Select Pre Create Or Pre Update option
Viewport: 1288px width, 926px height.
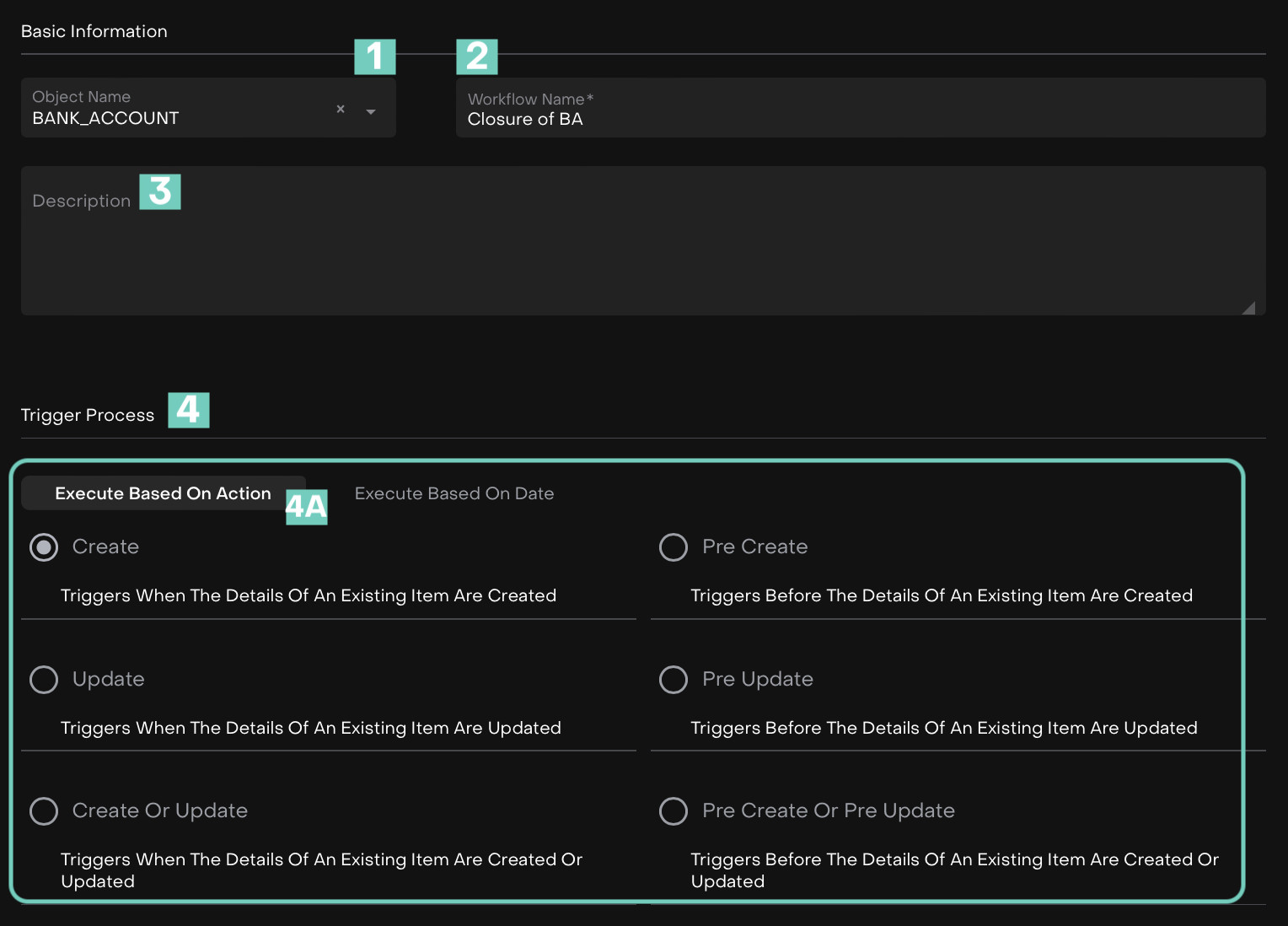(x=674, y=811)
